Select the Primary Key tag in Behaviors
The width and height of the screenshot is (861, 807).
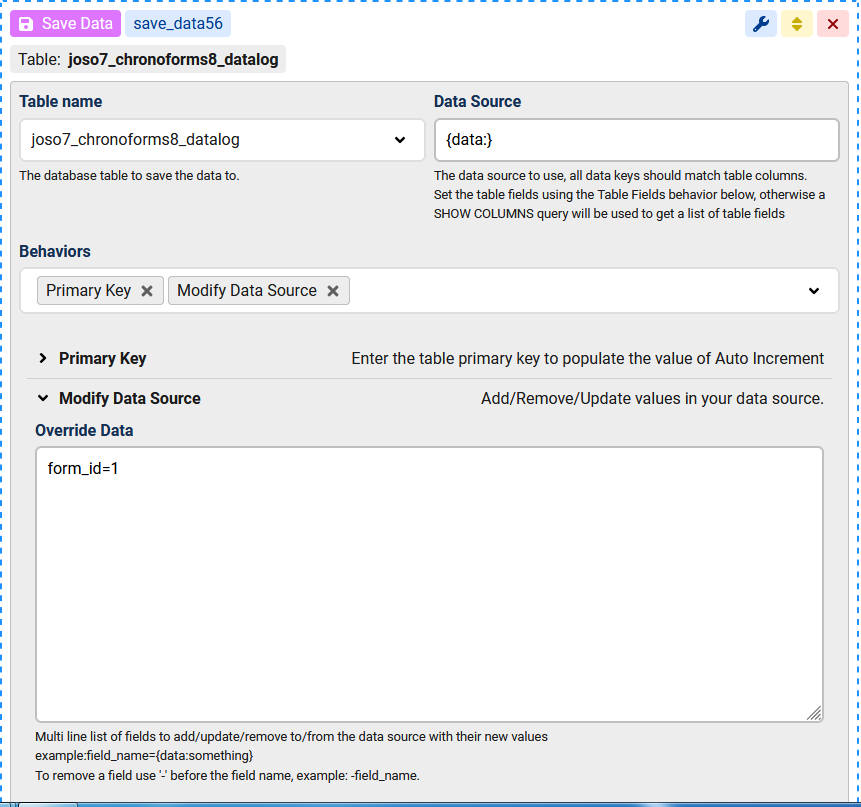88,291
